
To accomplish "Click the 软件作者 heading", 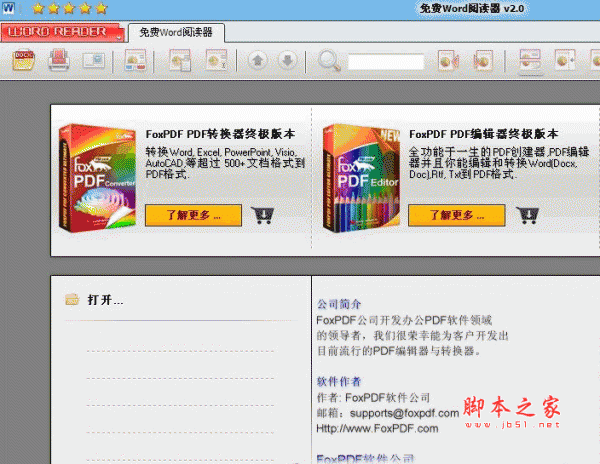I will 339,381.
